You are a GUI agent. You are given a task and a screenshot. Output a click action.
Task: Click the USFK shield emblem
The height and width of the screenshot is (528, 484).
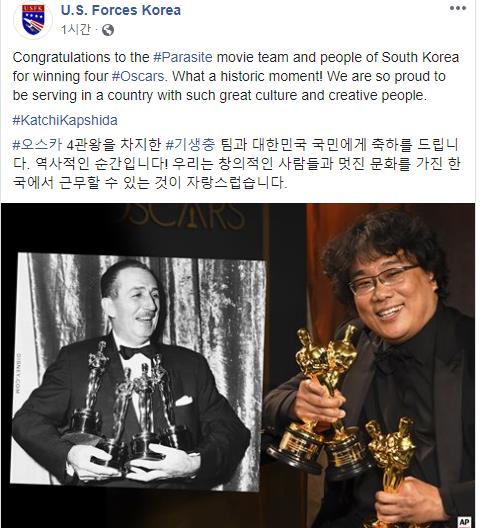33,19
